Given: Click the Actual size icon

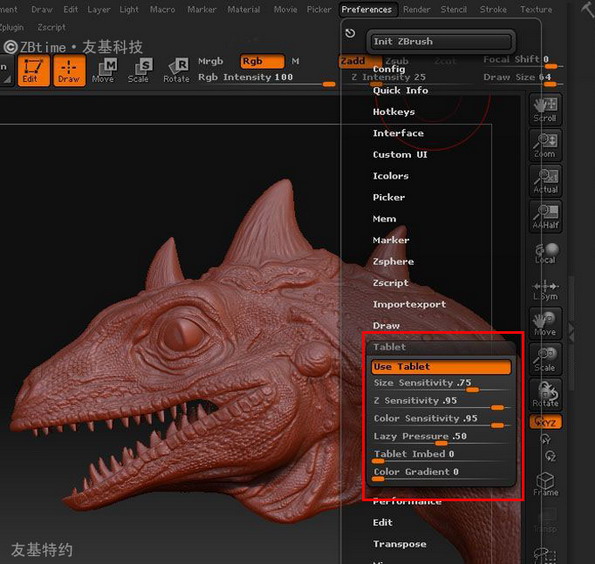Looking at the screenshot, I should (545, 181).
